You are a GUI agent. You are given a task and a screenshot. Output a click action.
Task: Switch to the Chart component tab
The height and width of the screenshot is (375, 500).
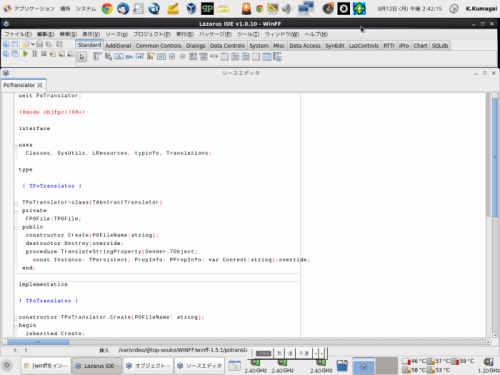[x=420, y=46]
